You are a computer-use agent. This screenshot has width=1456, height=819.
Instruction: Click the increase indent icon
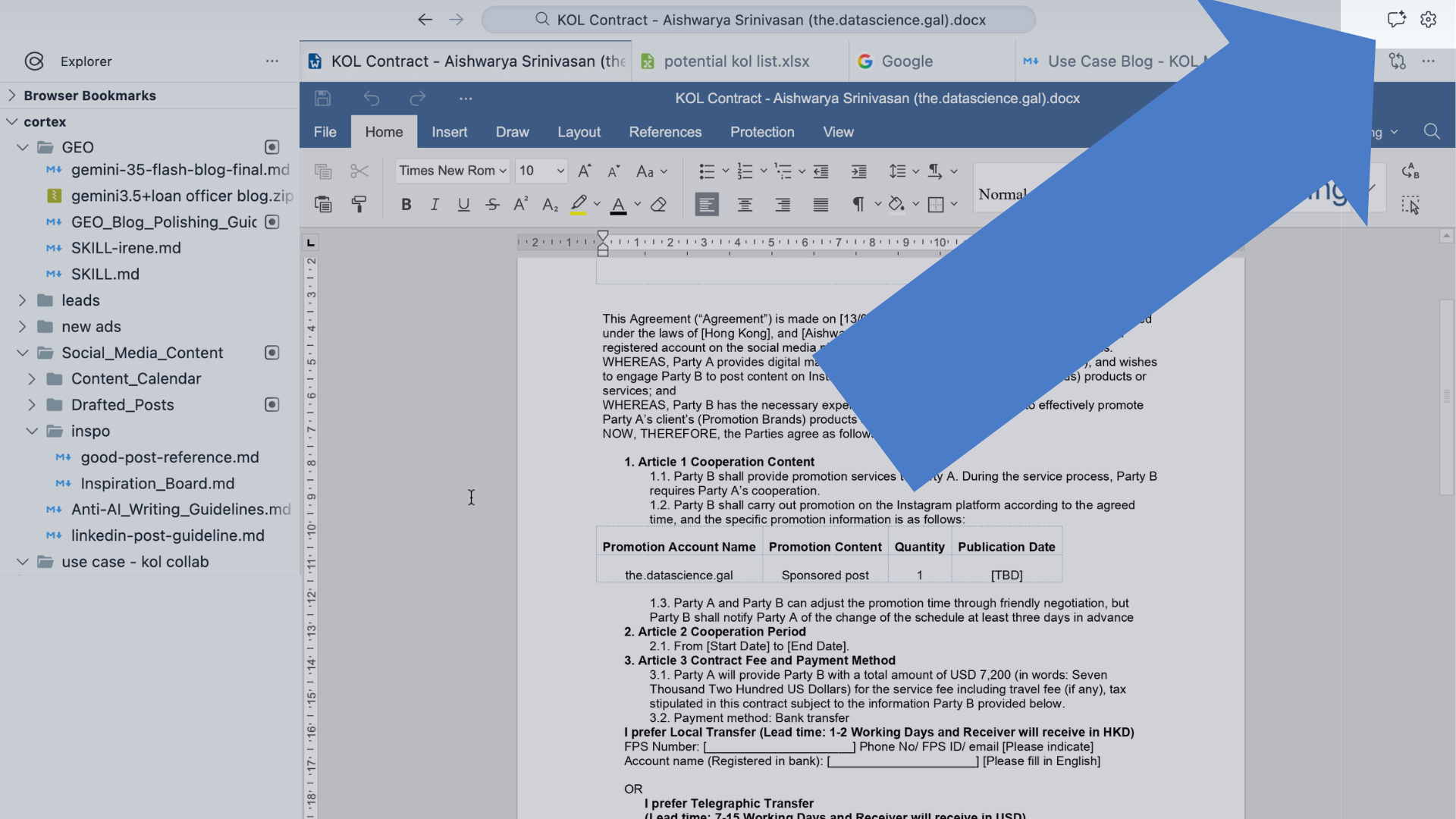click(x=859, y=171)
